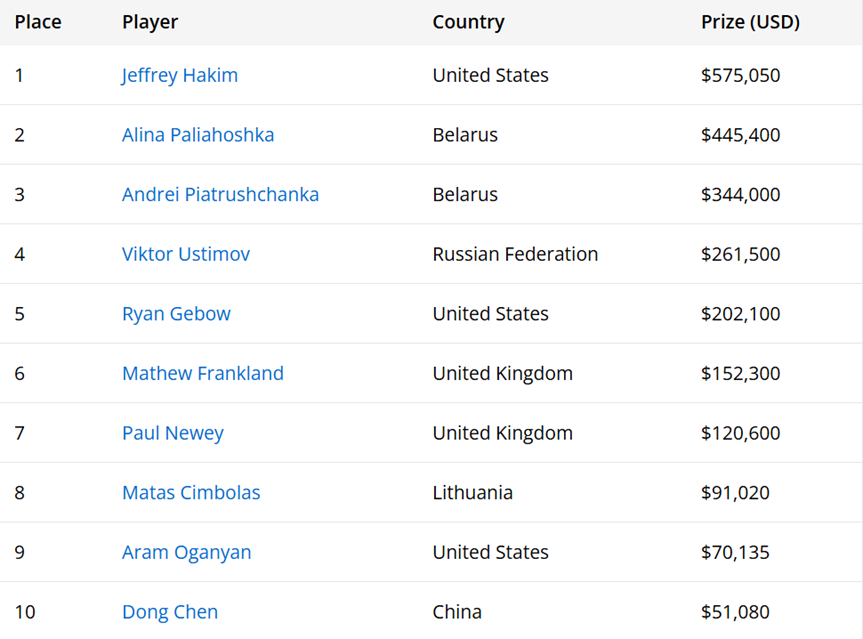This screenshot has height=639, width=863.
Task: Open the Mathew Frankland link
Action: click(203, 373)
